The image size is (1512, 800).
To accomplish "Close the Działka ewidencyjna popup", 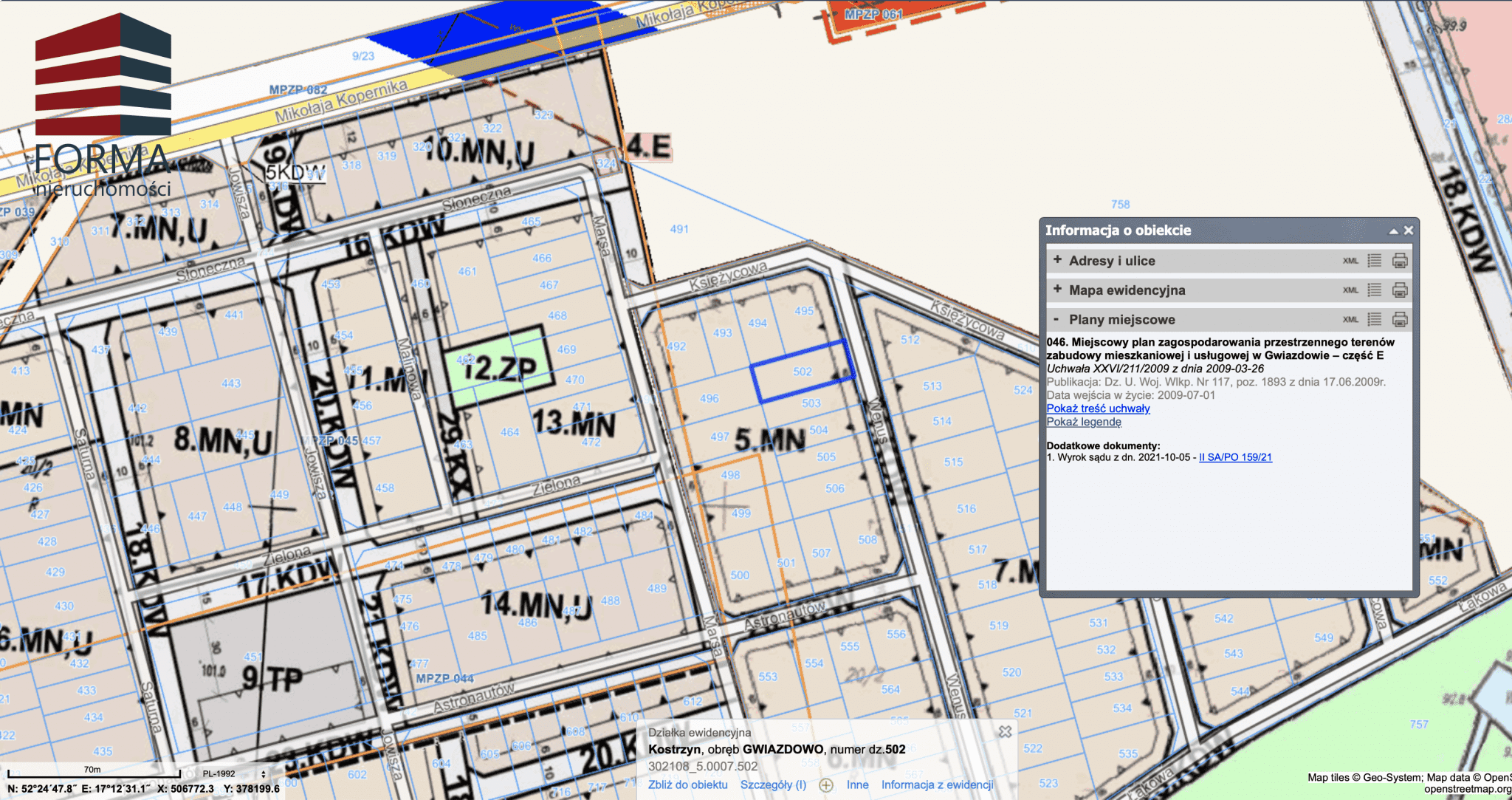I will pos(1005,731).
